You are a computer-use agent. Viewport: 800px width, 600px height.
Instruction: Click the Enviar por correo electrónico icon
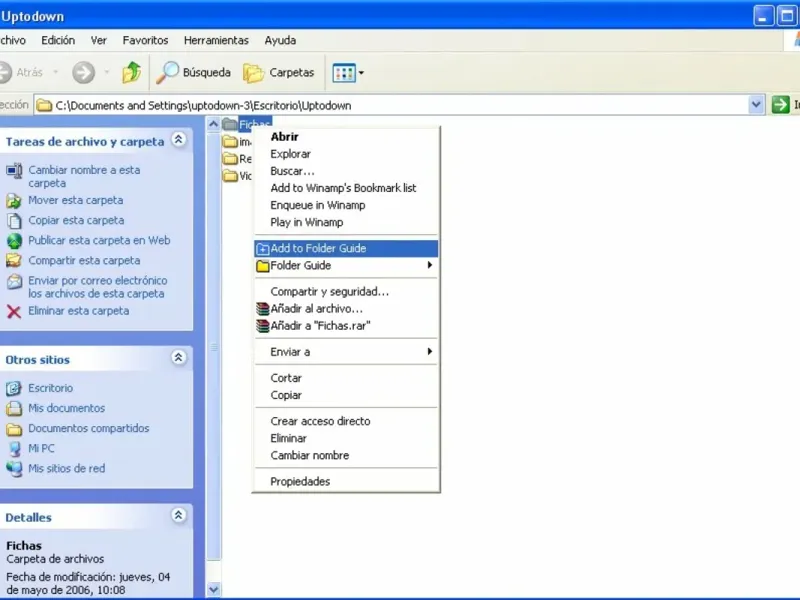(14, 282)
